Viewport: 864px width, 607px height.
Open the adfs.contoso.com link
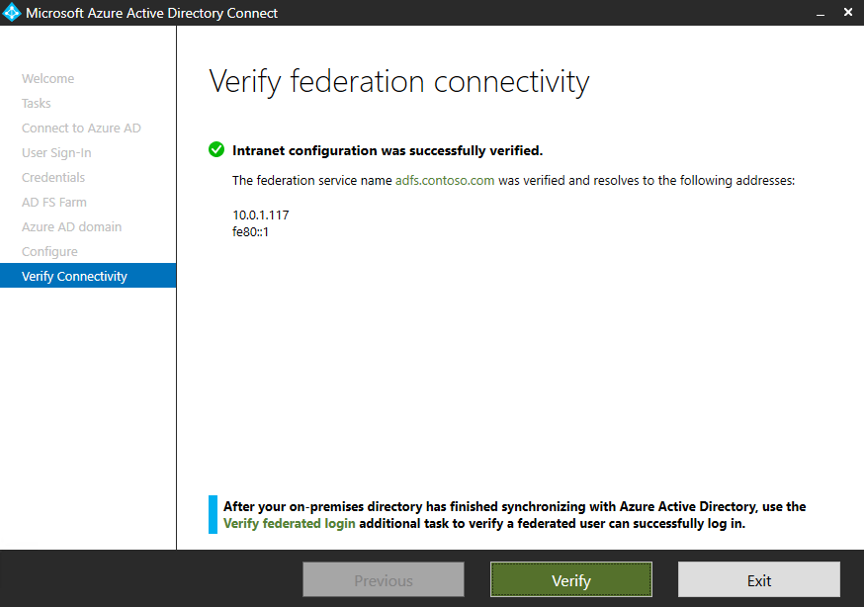(445, 181)
